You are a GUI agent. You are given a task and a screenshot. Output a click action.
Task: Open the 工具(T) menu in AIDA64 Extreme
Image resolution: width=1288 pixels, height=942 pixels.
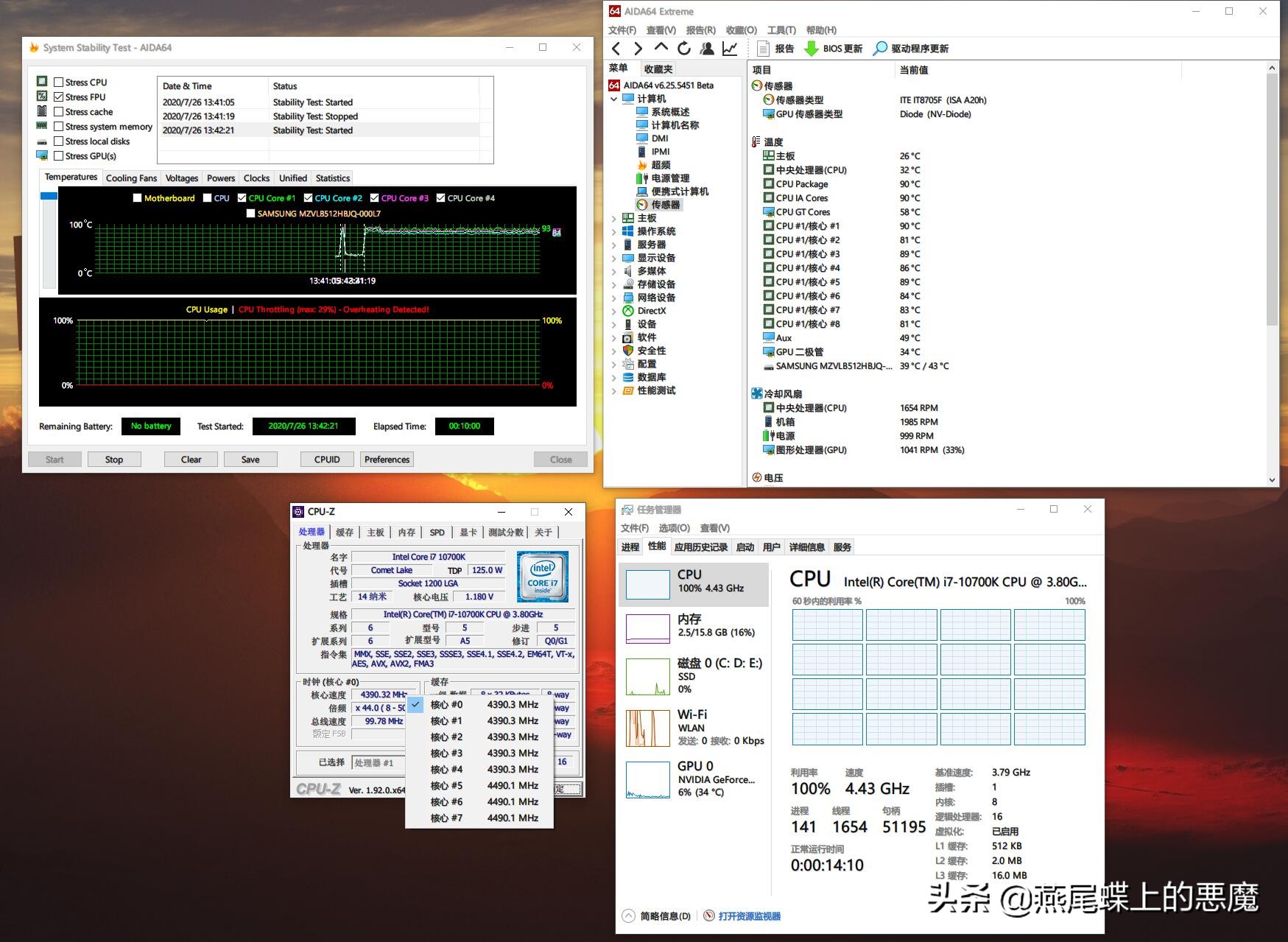(x=781, y=30)
